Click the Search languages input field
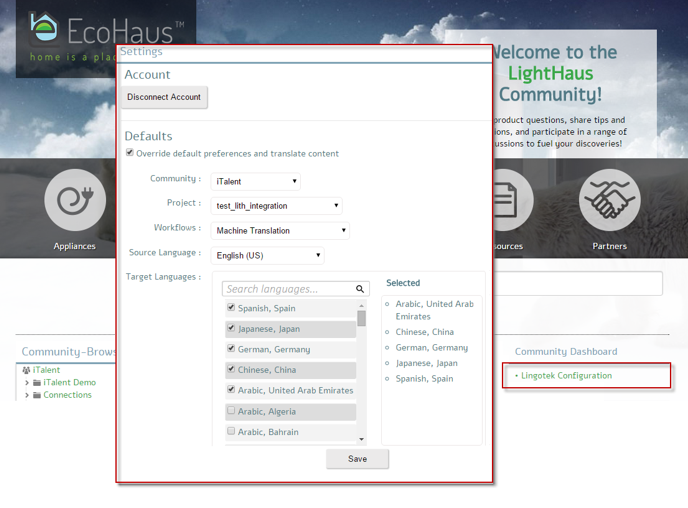 click(286, 289)
